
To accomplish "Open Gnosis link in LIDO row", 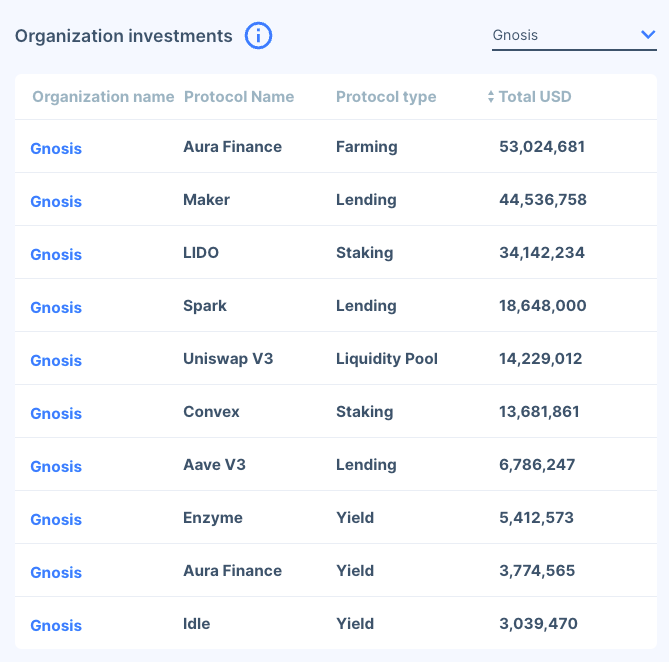I will tap(56, 255).
